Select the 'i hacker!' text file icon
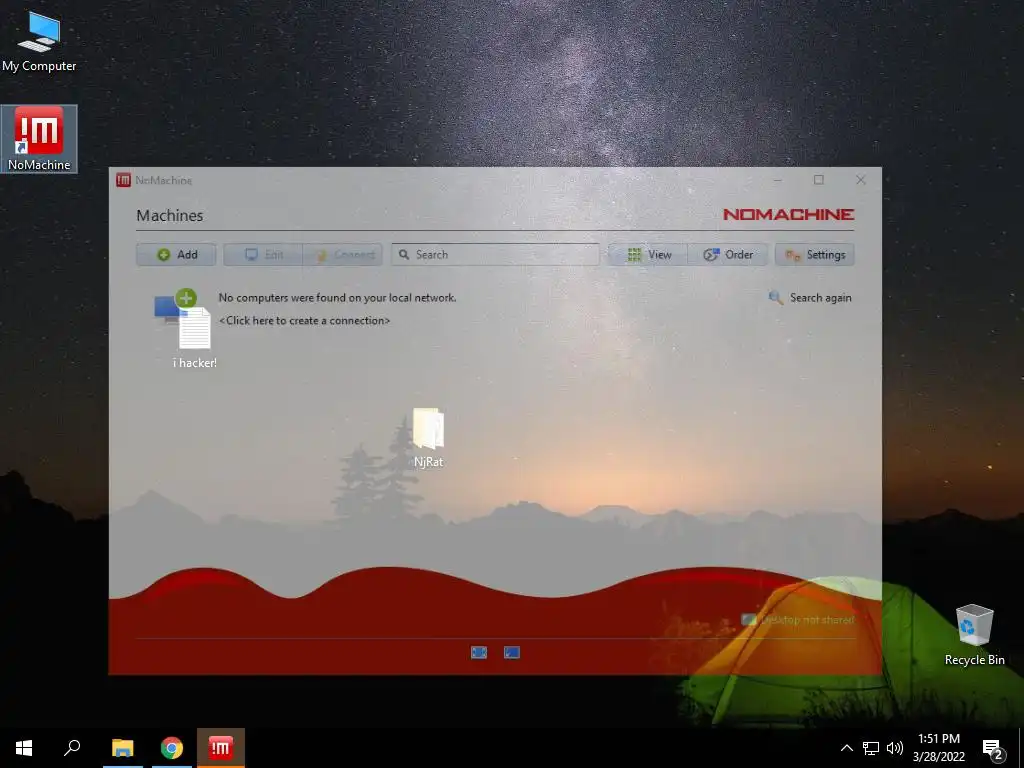Image resolution: width=1024 pixels, height=768 pixels. (x=195, y=338)
